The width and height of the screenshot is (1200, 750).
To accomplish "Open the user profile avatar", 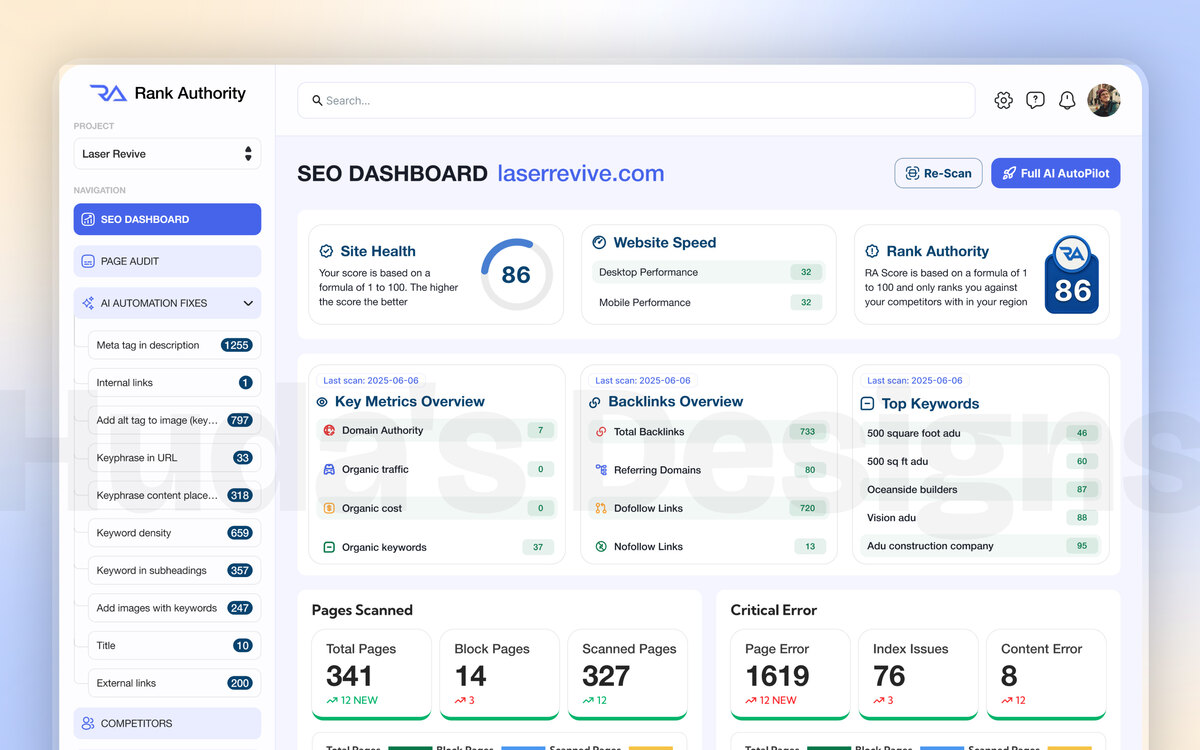I will 1104,100.
